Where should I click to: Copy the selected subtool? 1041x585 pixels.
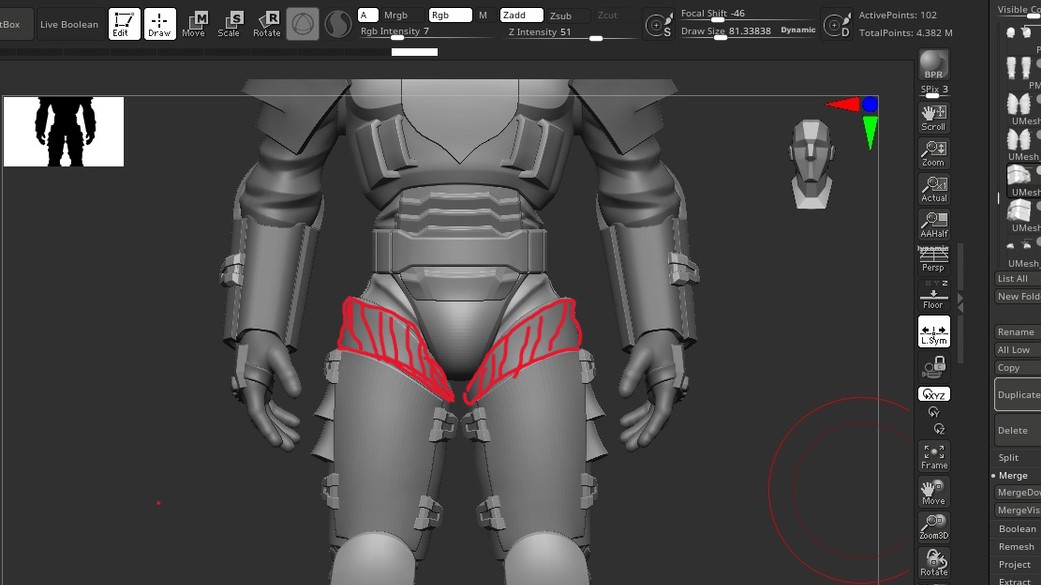[1017, 368]
